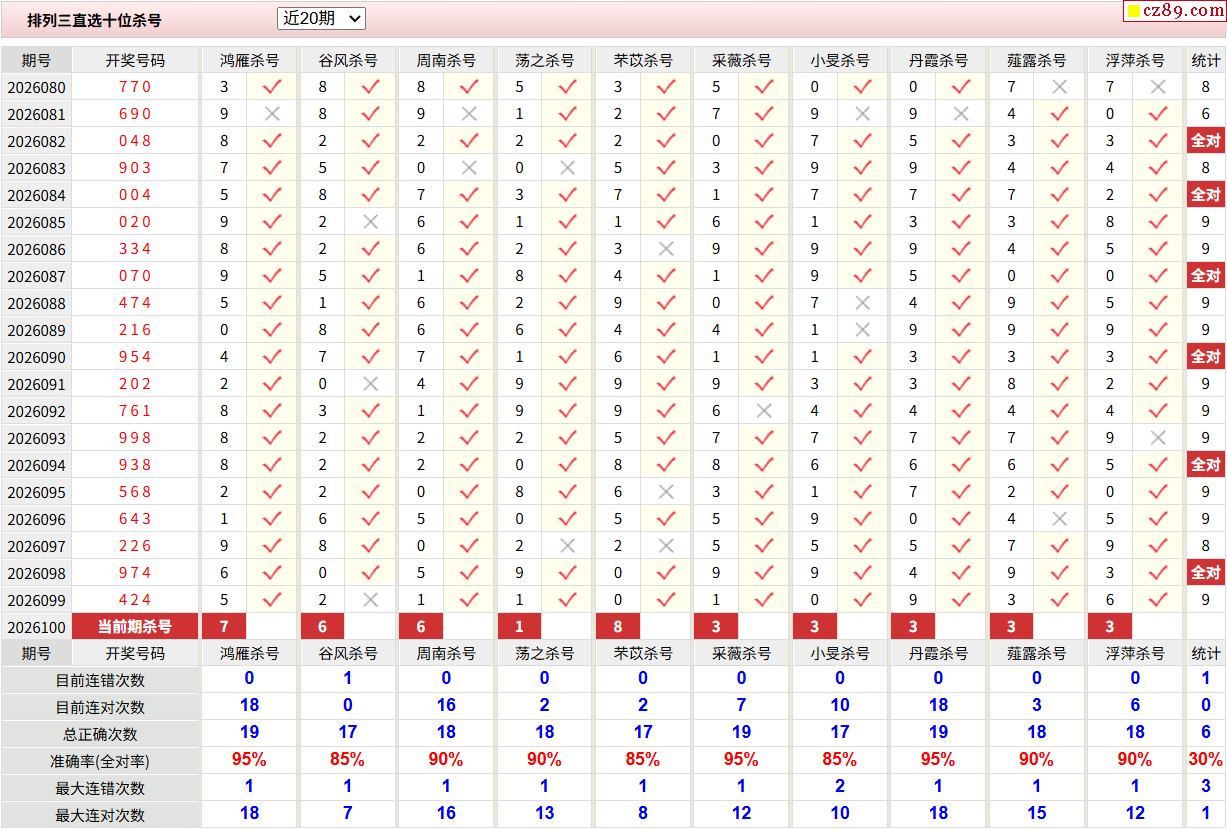Click the yellow square beside cz89.com
Image resolution: width=1227 pixels, height=830 pixels.
tap(1134, 12)
